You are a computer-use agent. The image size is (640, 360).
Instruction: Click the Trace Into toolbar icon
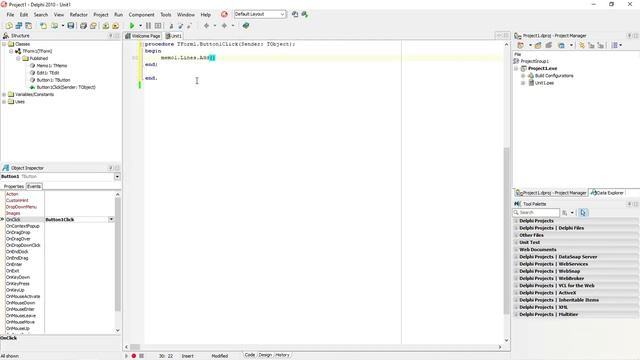point(171,26)
